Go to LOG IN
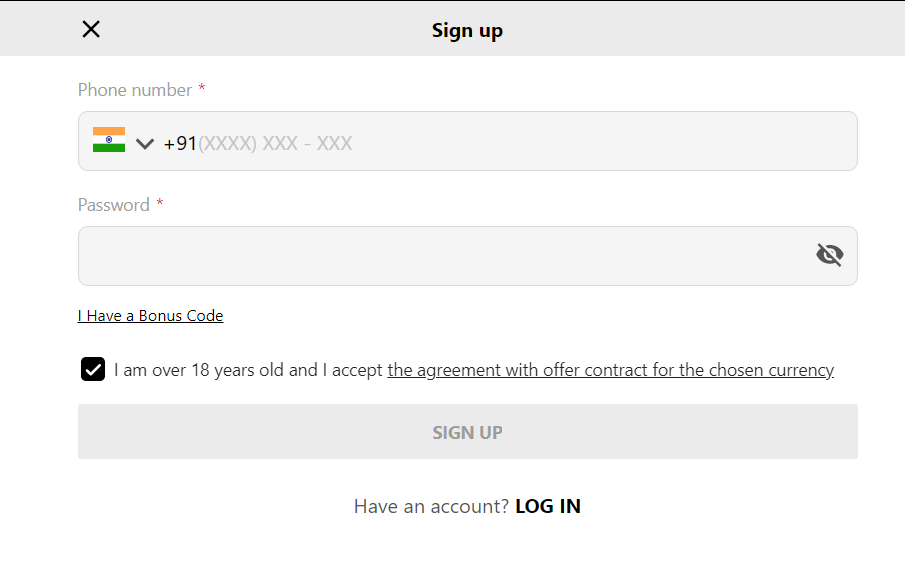The width and height of the screenshot is (905, 581). (x=548, y=506)
